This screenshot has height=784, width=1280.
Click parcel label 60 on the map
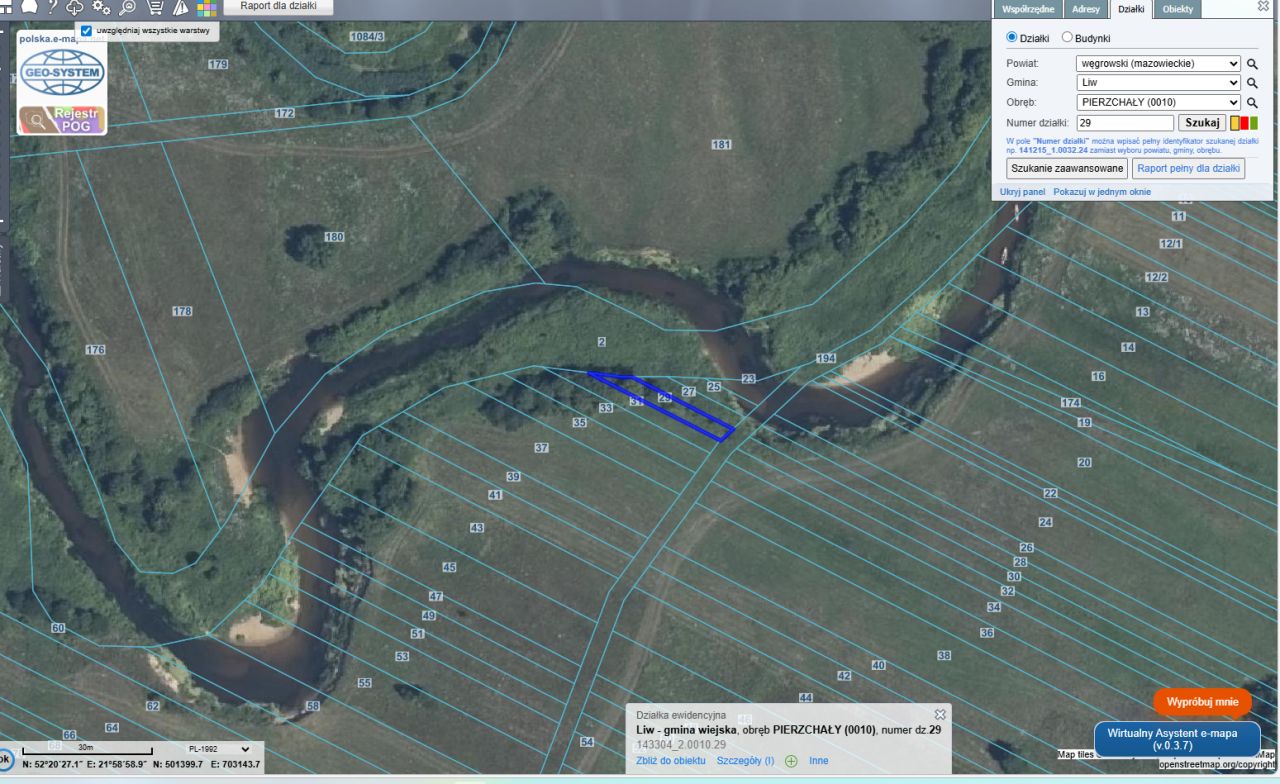pyautogui.click(x=58, y=628)
